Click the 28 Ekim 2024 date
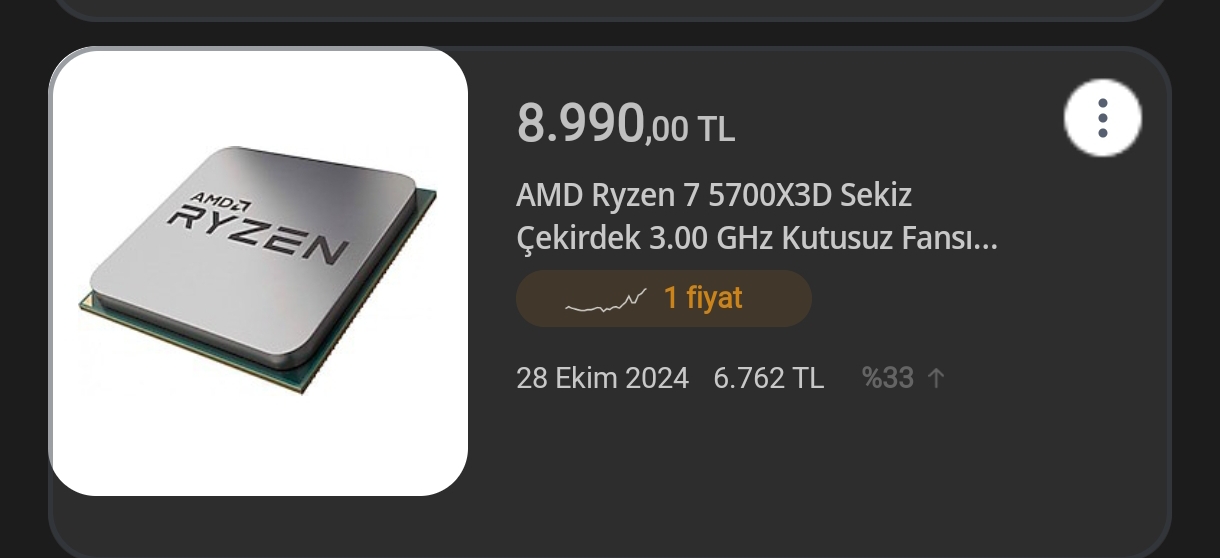Screen dimensions: 1220x558 pos(602,378)
